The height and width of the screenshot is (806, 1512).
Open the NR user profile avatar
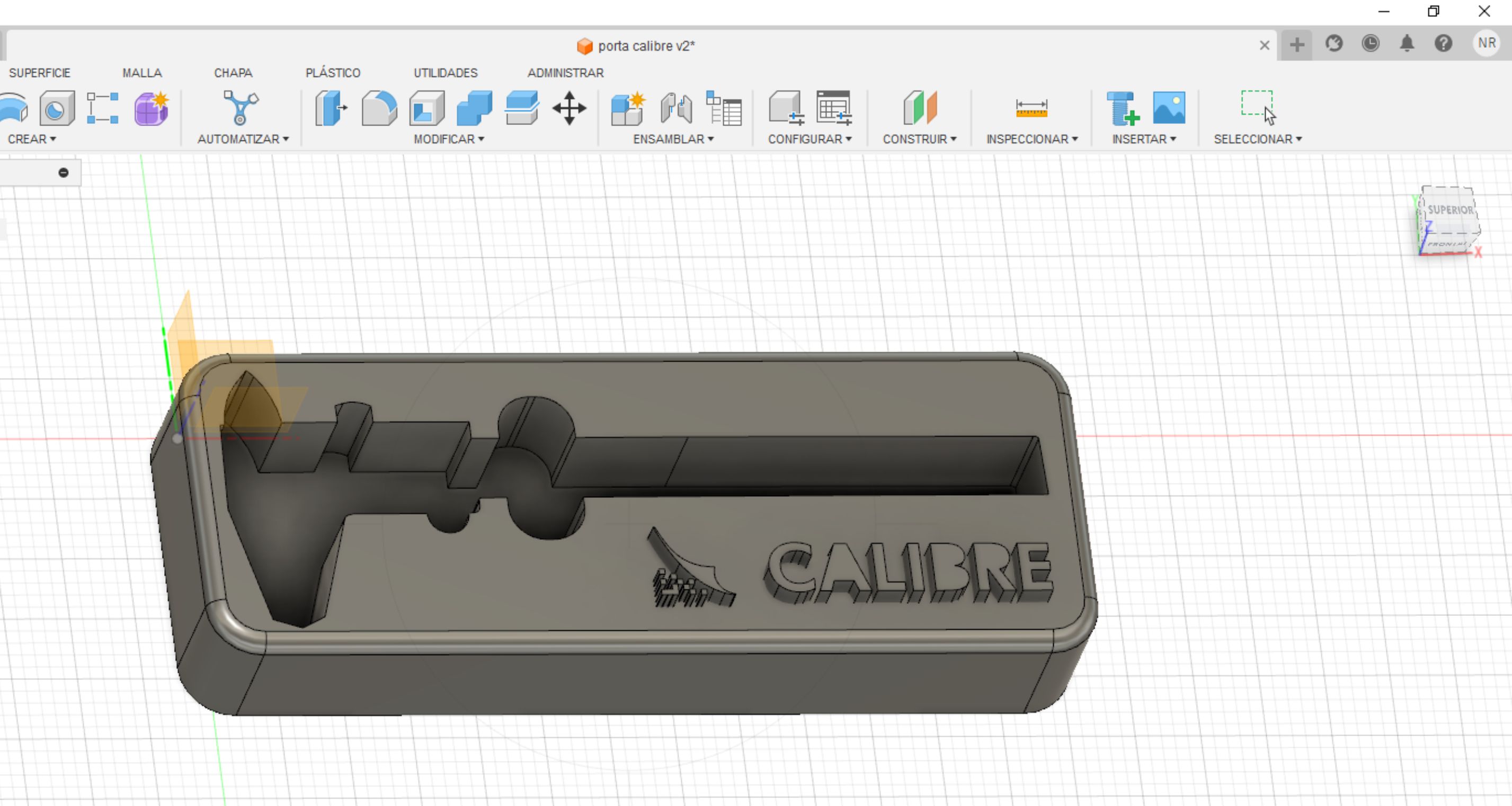click(1487, 43)
